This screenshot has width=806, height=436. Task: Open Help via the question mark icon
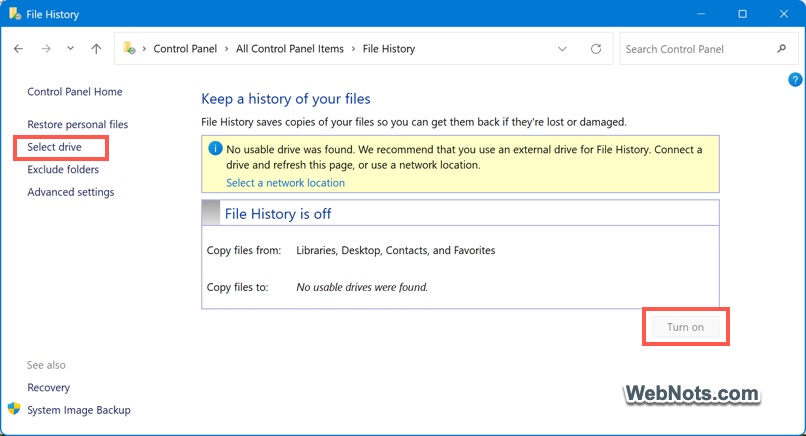(x=795, y=80)
